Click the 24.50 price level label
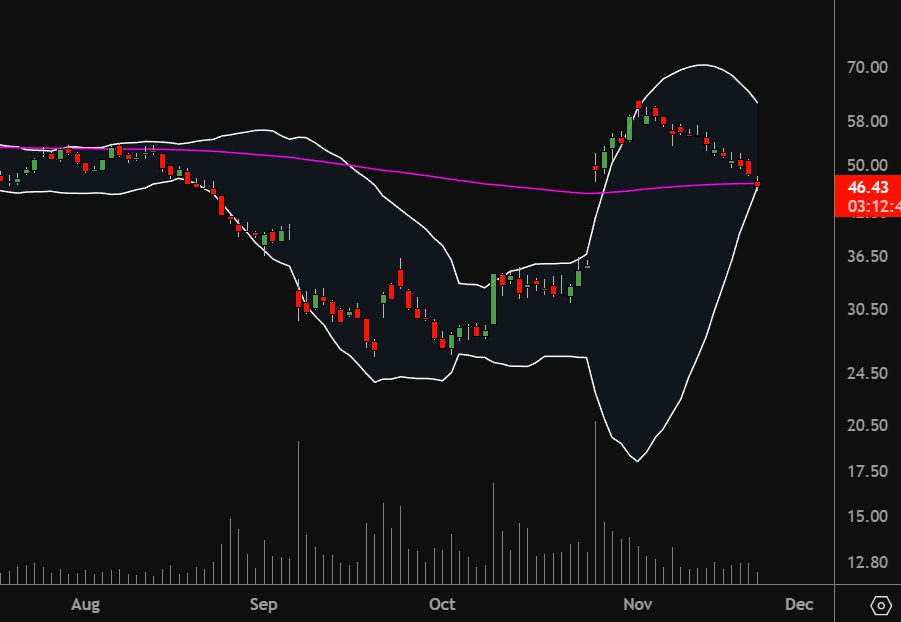Screen dimensions: 901x622 866,373
